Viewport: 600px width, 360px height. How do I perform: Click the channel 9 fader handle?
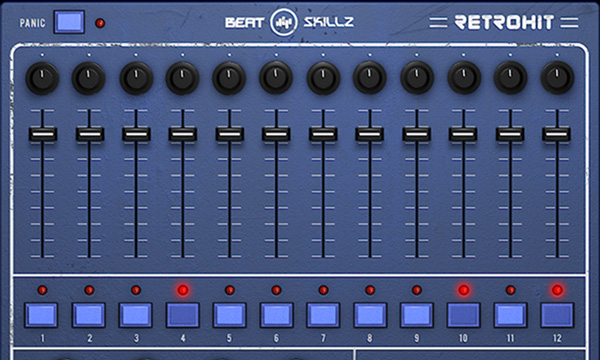point(417,134)
